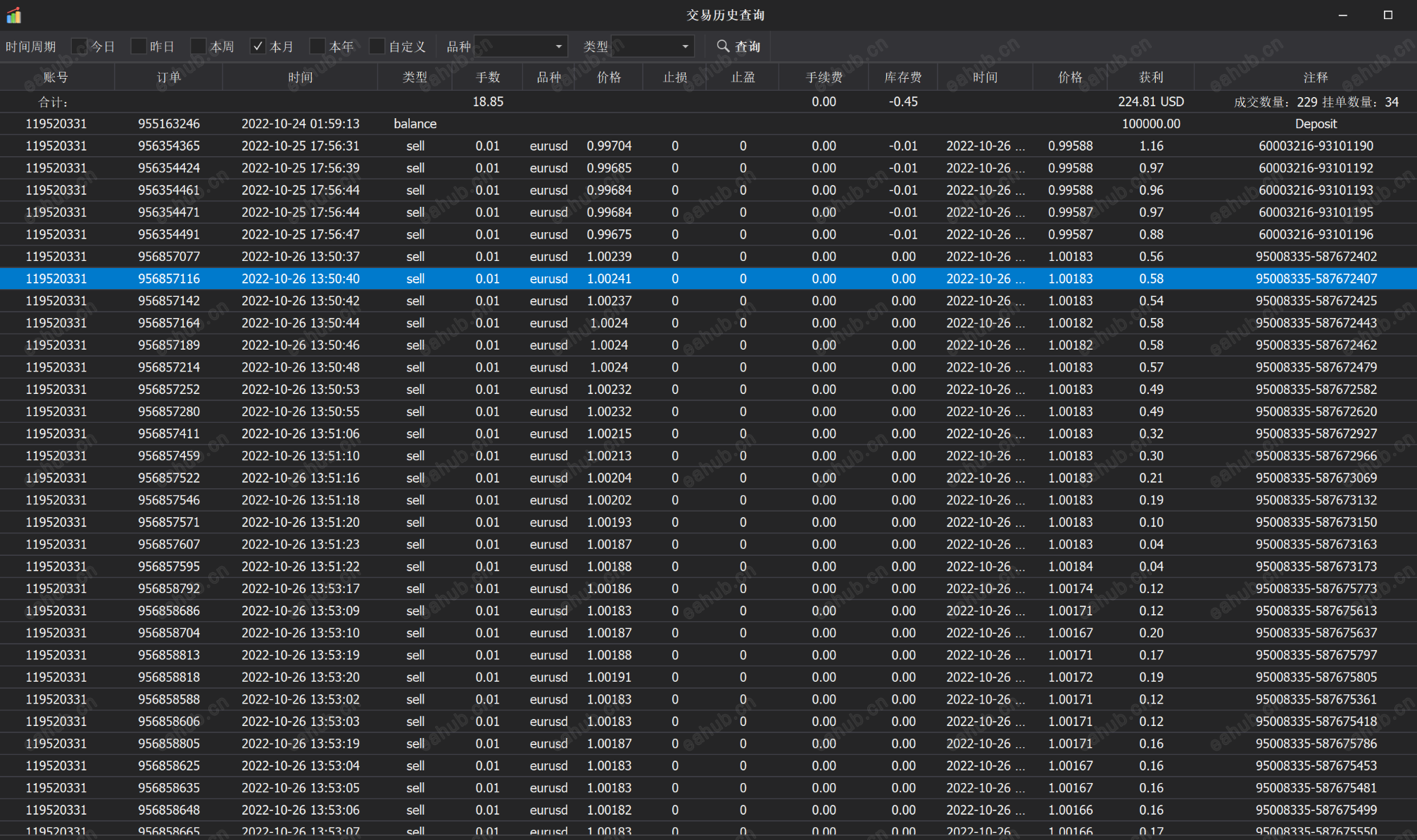The image size is (1417, 840).
Task: Select the 本年 (this year) checkbox
Action: tap(317, 46)
